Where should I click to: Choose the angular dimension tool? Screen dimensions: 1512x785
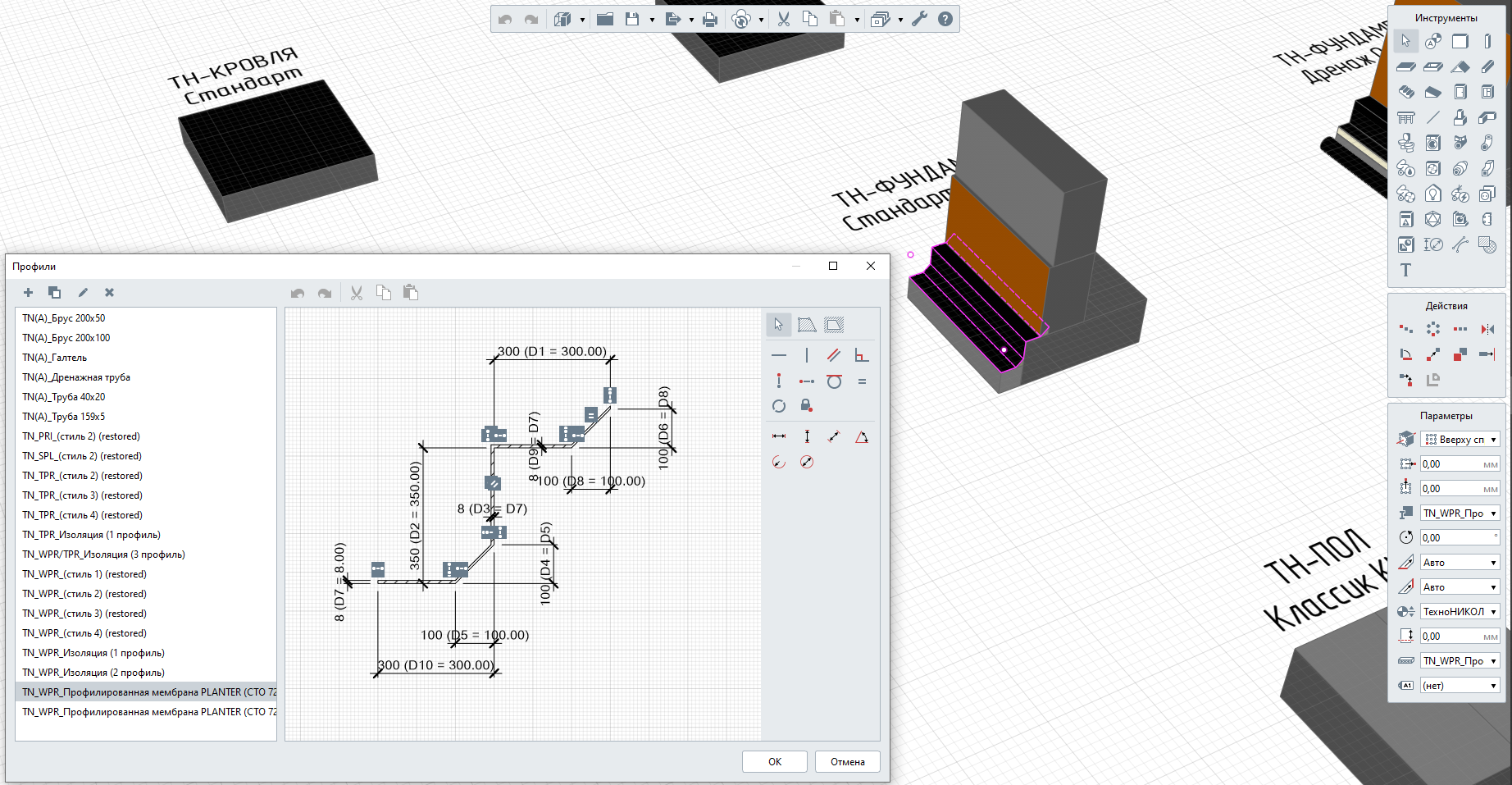[x=861, y=437]
